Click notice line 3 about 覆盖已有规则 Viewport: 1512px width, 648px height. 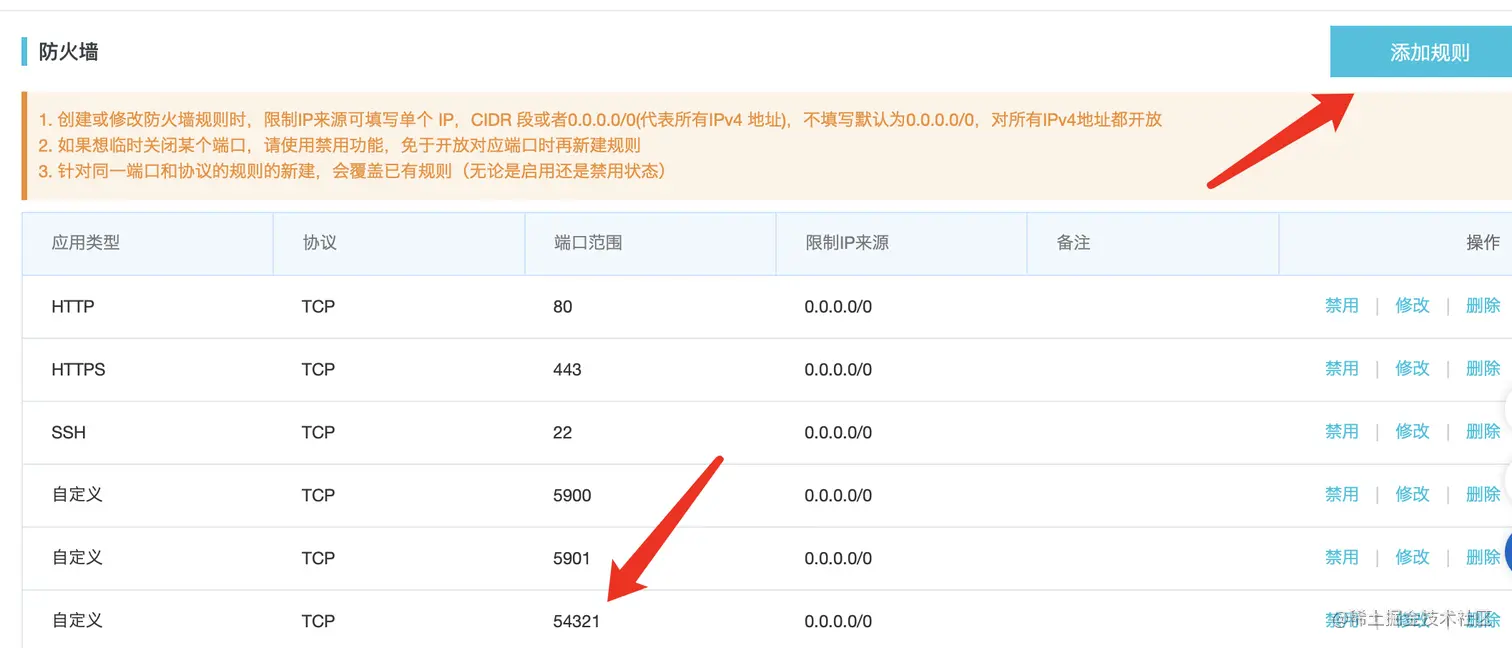(x=352, y=171)
